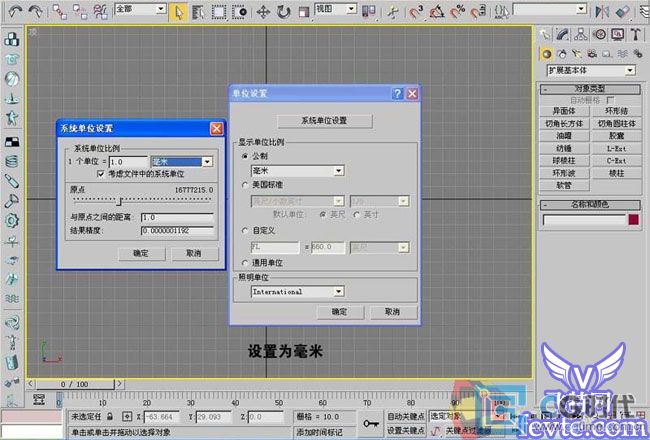Toggle 考虑文件中的系统单位 checkbox

(x=101, y=174)
